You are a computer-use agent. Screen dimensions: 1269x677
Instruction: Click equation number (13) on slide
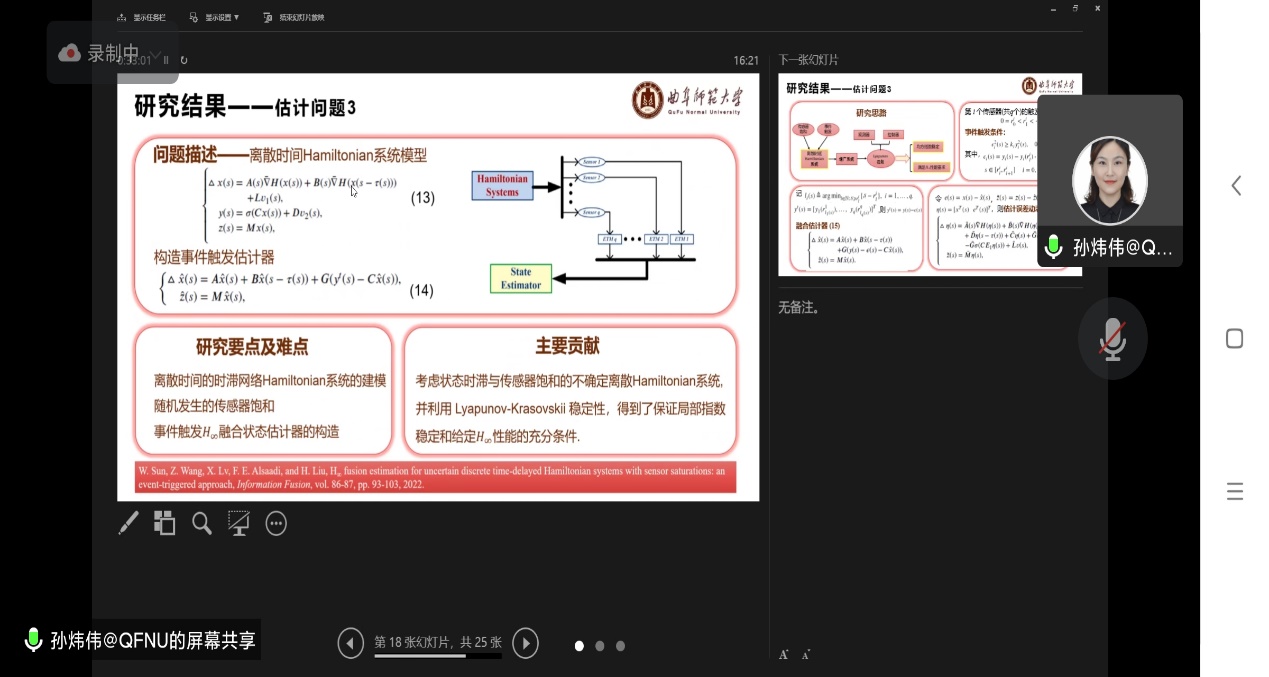(x=423, y=198)
